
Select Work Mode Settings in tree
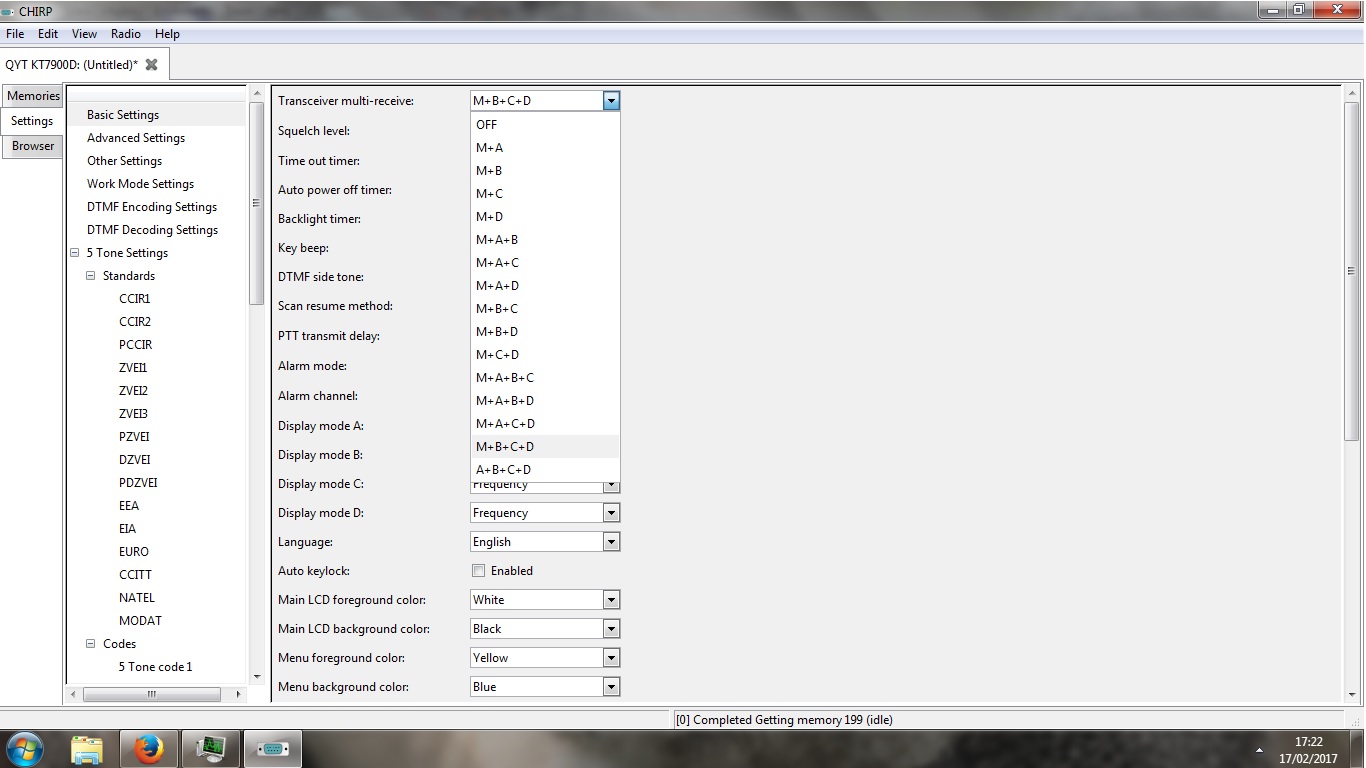pyautogui.click(x=140, y=184)
